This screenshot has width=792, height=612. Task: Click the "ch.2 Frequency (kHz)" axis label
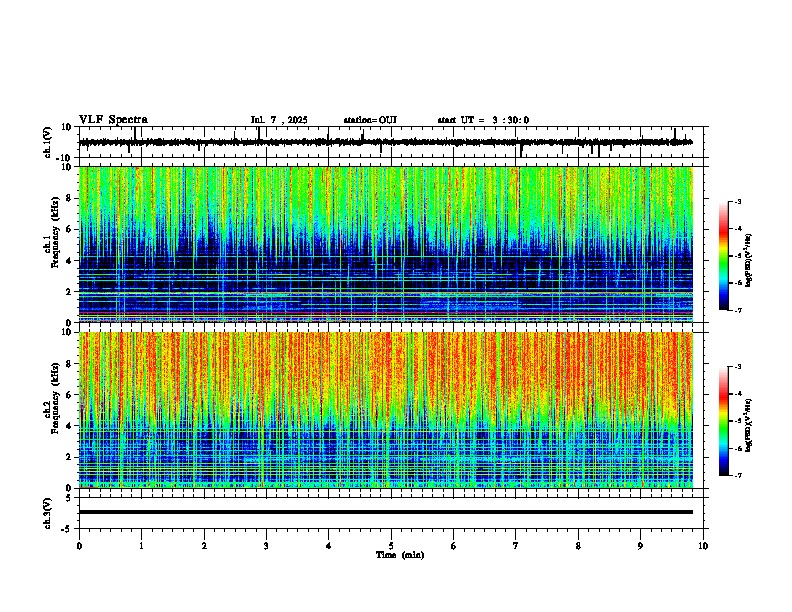click(51, 397)
